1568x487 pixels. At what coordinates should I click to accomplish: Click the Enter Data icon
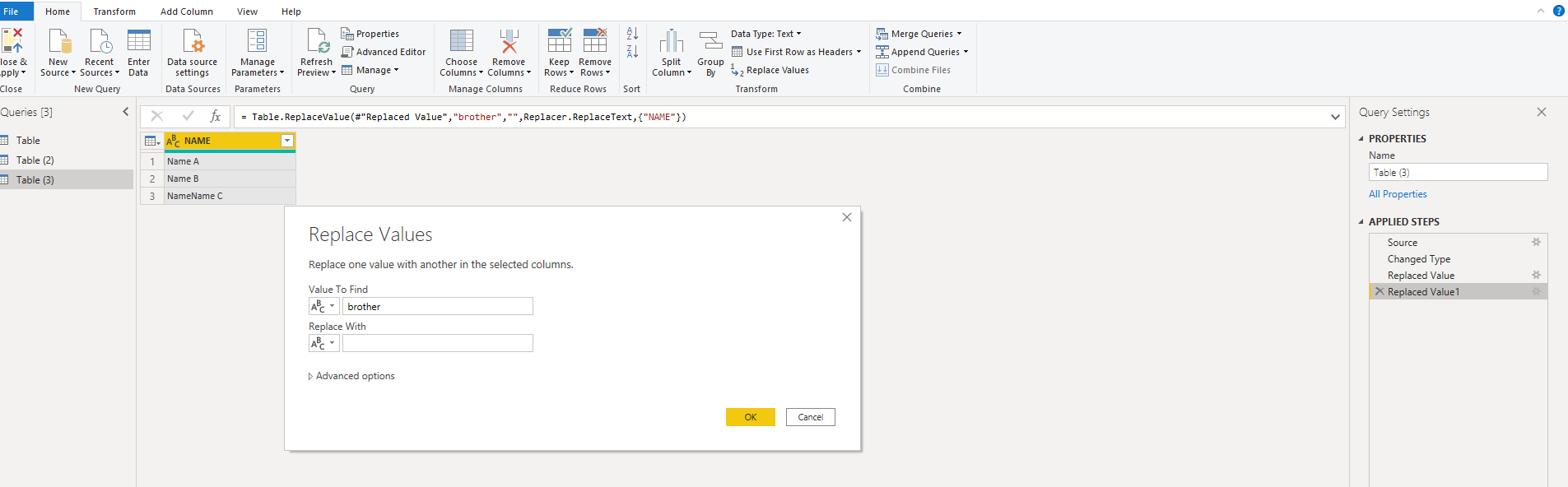138,40
